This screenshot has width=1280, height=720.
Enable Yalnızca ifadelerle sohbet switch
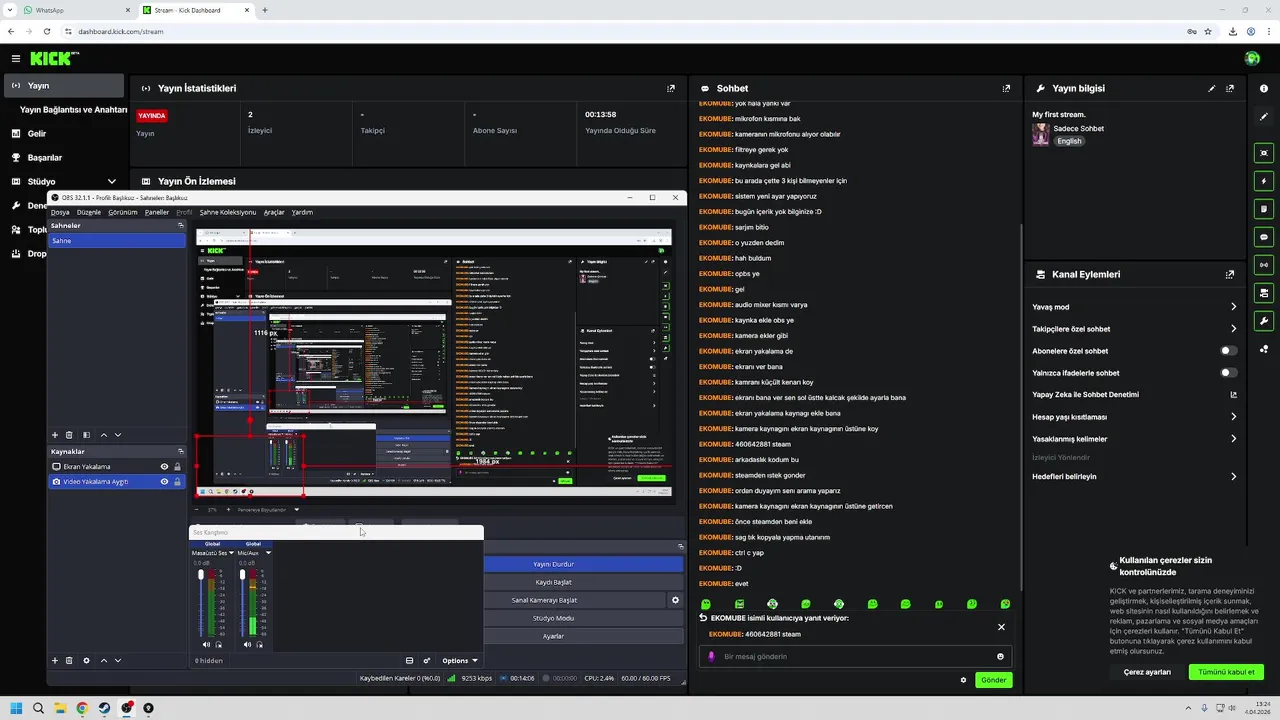pos(1228,373)
